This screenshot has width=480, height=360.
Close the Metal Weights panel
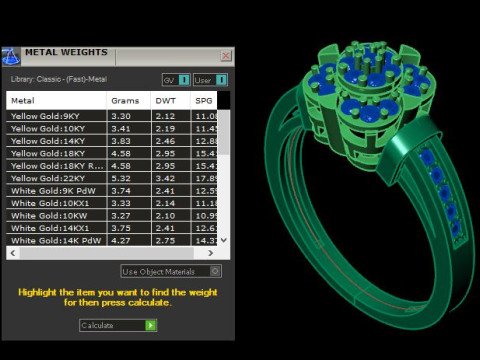point(226,56)
